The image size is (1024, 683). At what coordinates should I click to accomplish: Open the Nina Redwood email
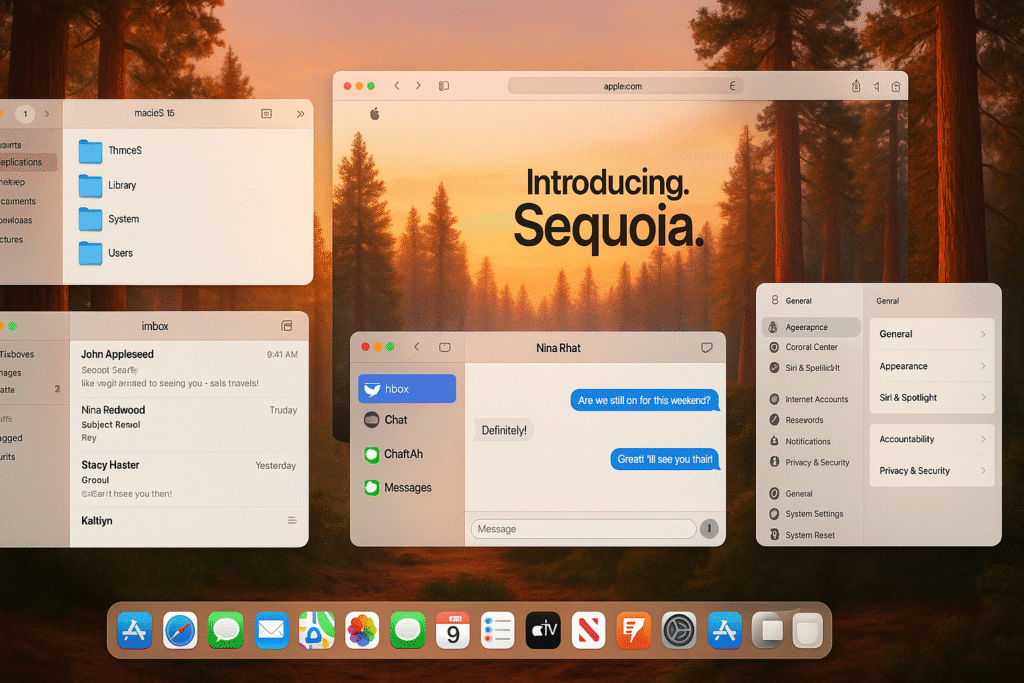pos(189,423)
